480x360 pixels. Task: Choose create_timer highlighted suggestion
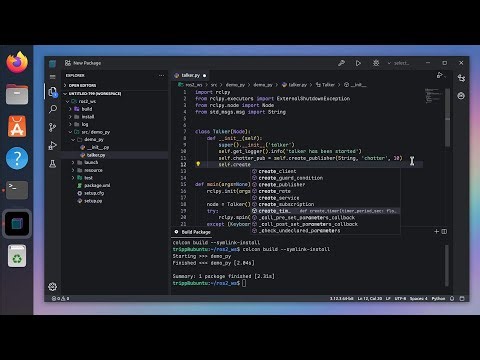325,211
